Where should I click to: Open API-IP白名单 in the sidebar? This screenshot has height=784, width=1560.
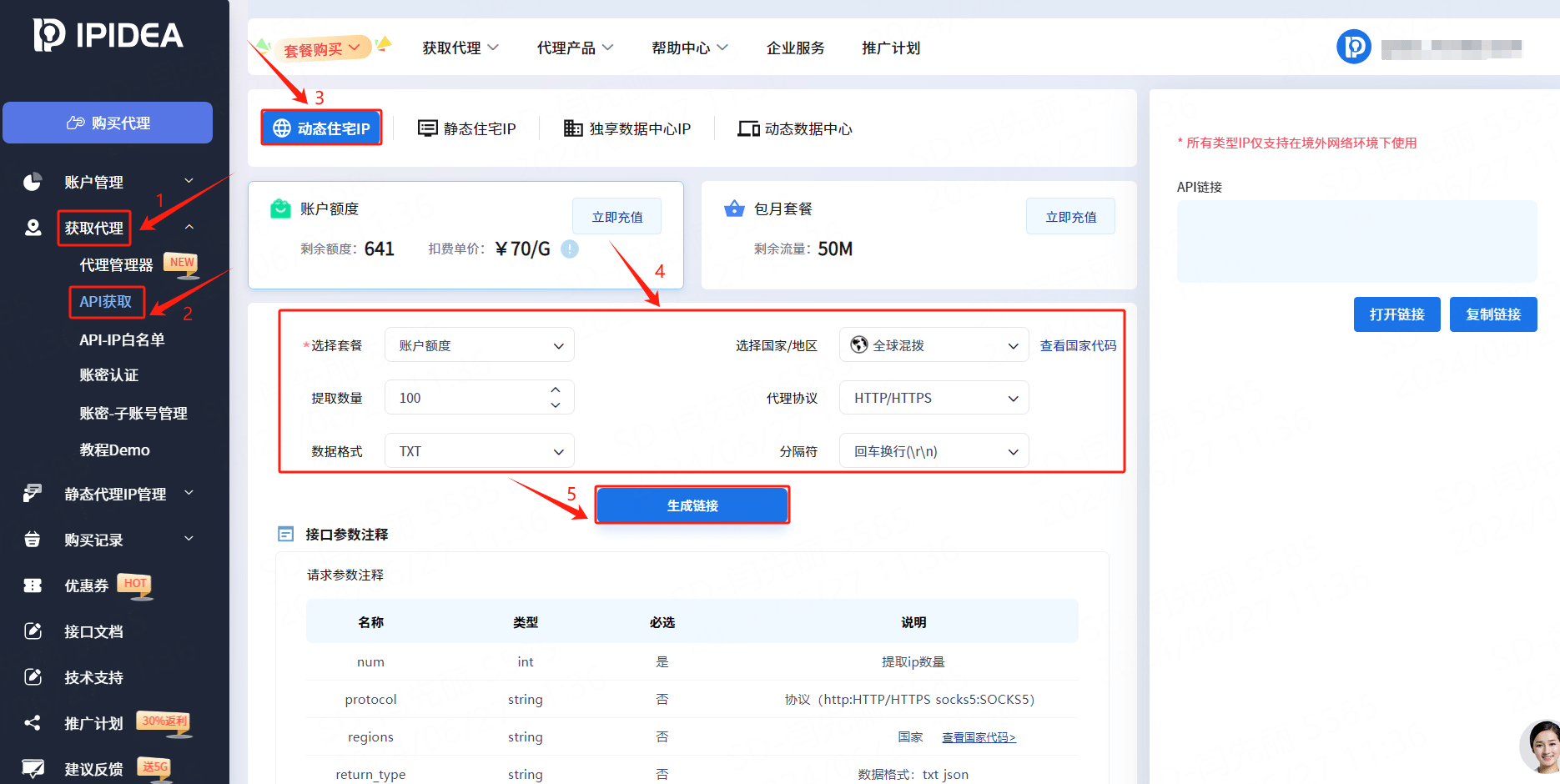click(x=122, y=339)
